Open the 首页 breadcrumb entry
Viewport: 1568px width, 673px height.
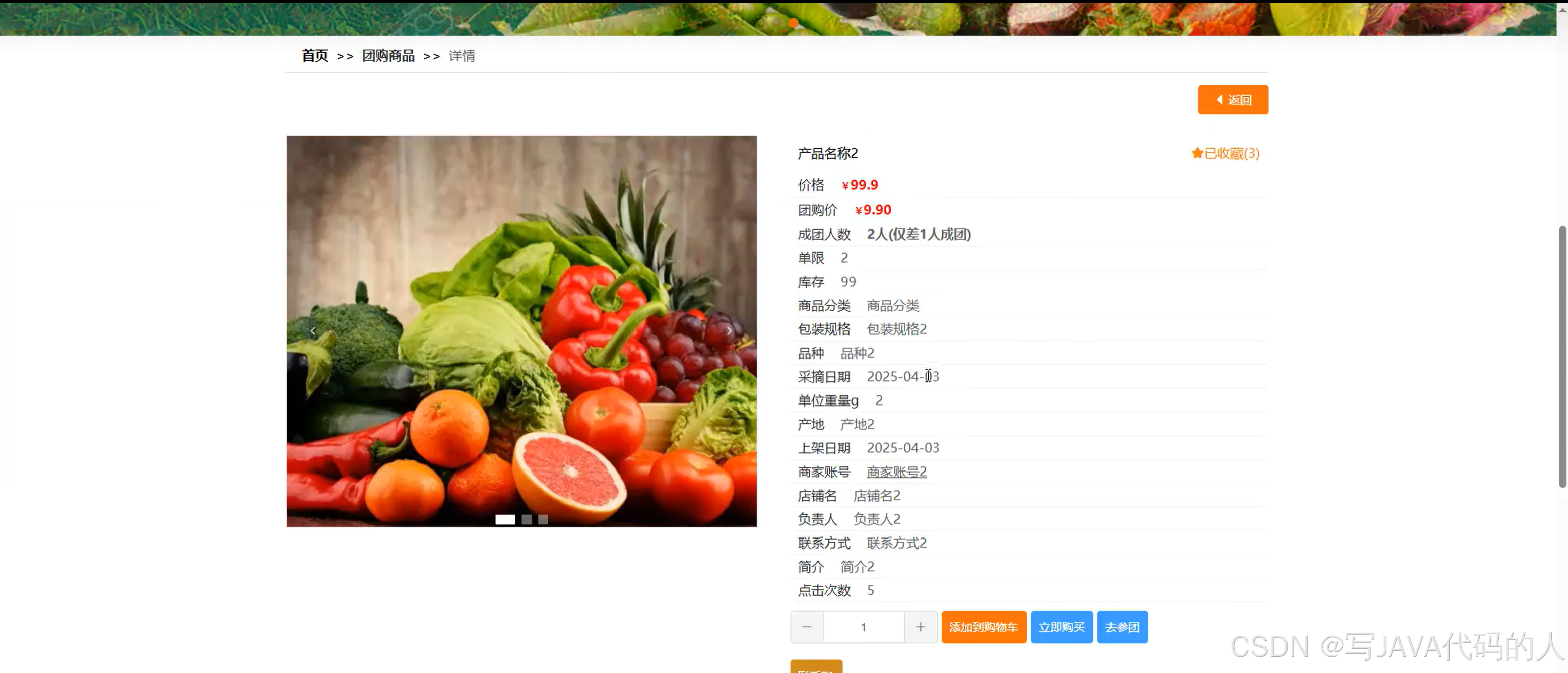click(314, 56)
